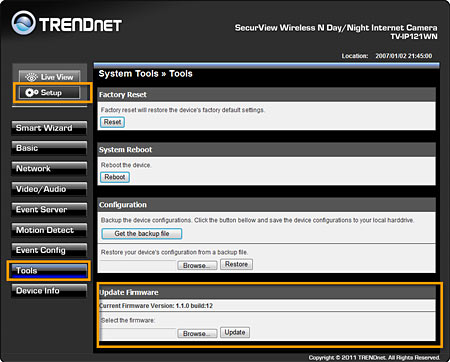
Task: Open the Setup page
Action: [49, 92]
